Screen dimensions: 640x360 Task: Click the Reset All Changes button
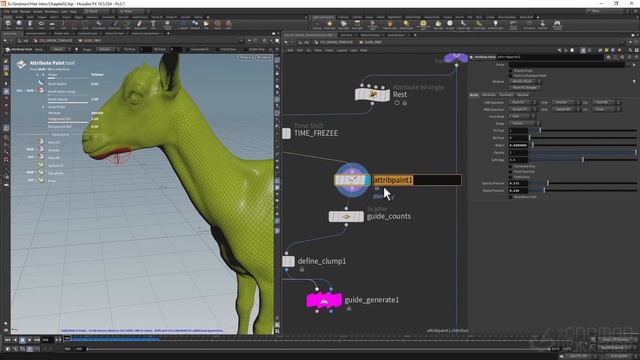coord(524,87)
